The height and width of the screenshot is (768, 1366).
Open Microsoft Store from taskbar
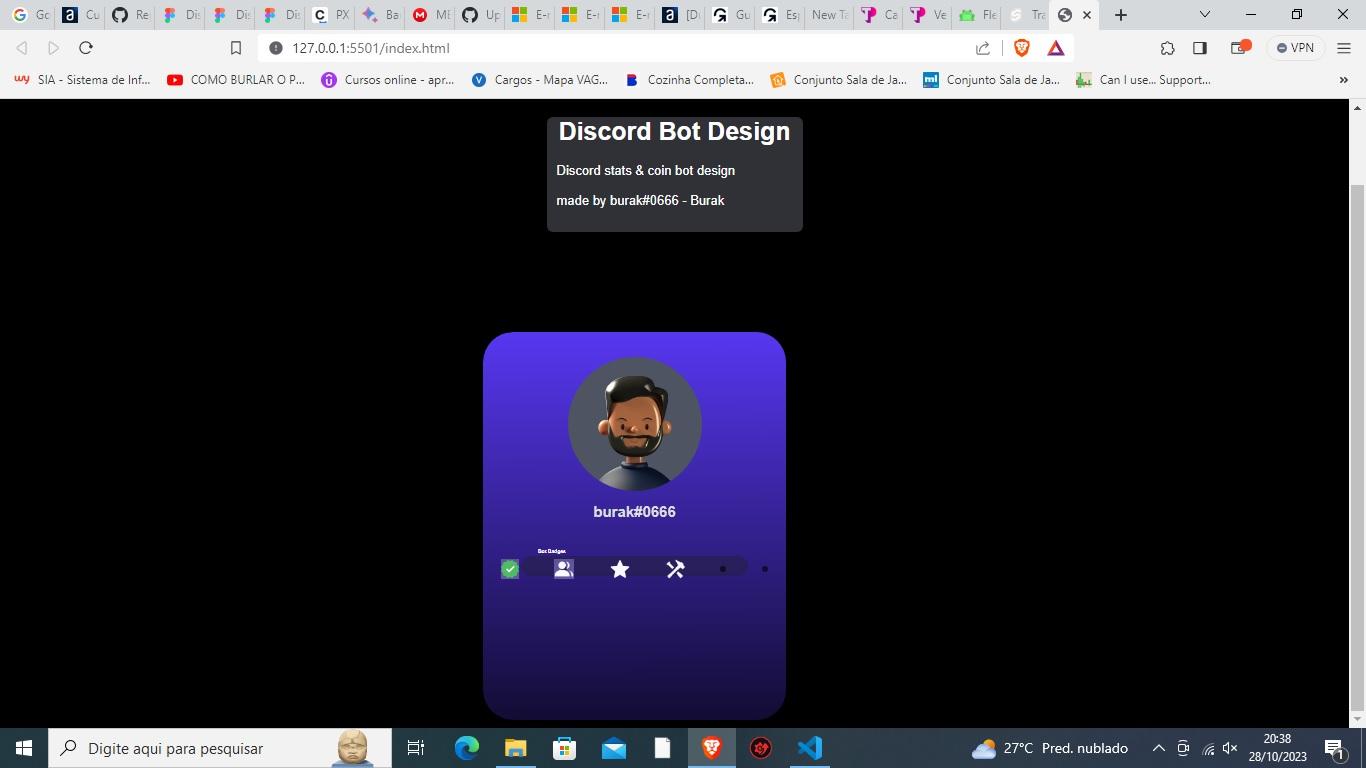click(564, 748)
